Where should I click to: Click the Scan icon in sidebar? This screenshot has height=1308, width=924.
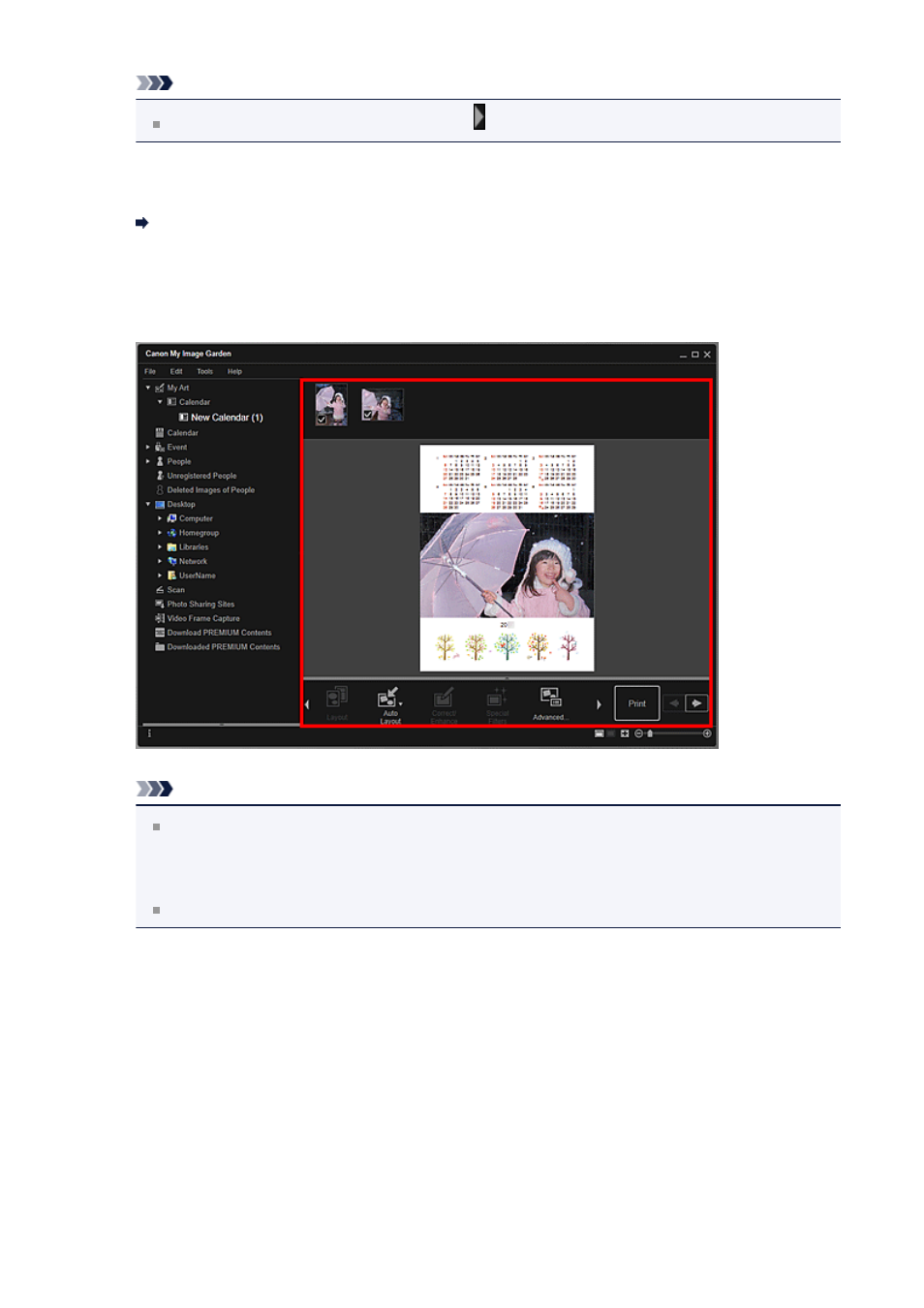(x=160, y=590)
